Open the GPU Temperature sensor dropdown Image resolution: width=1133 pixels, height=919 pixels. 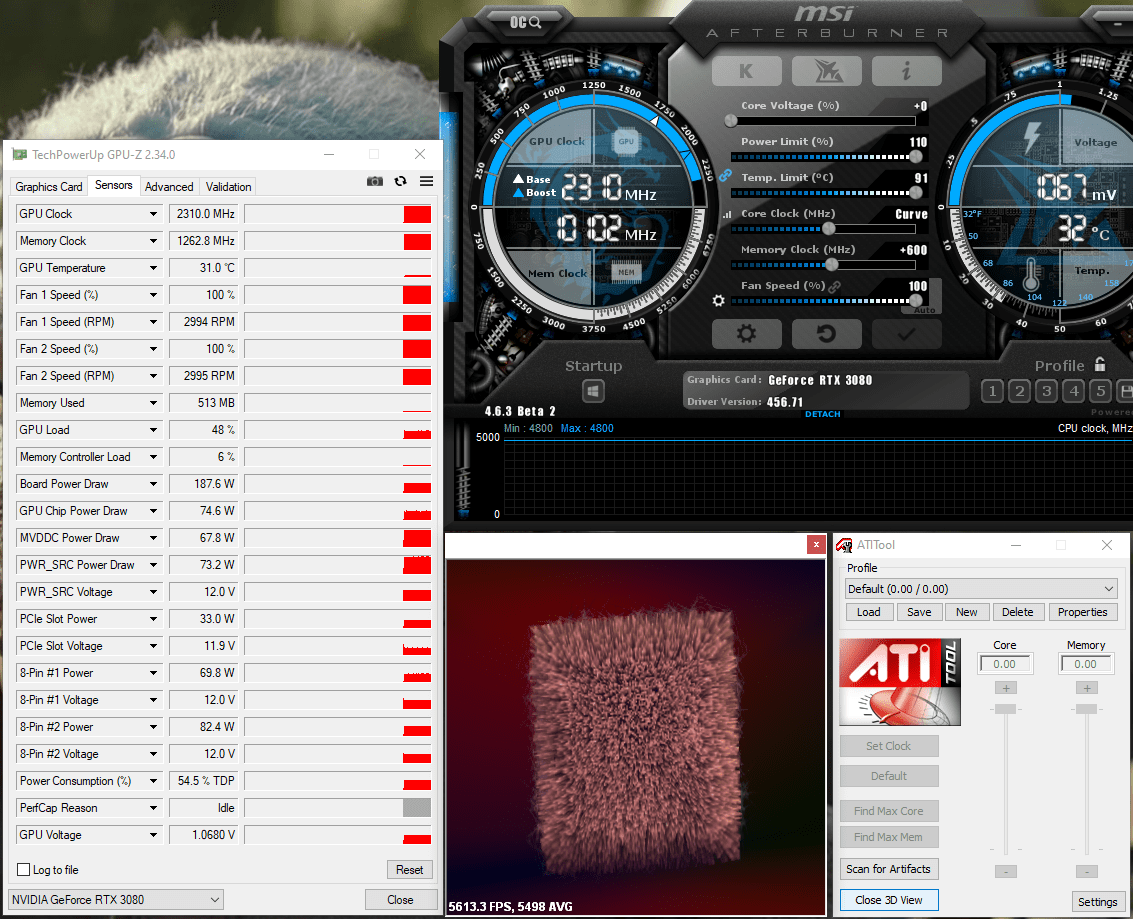(x=153, y=268)
